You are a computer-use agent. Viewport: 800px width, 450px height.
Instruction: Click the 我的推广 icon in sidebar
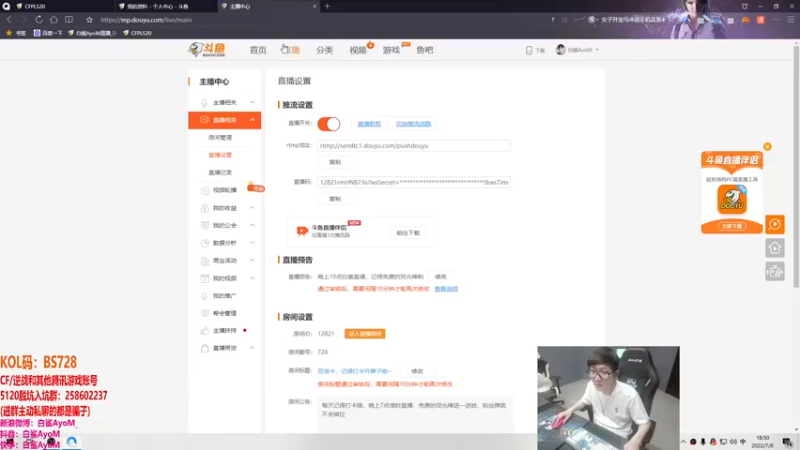click(x=205, y=296)
